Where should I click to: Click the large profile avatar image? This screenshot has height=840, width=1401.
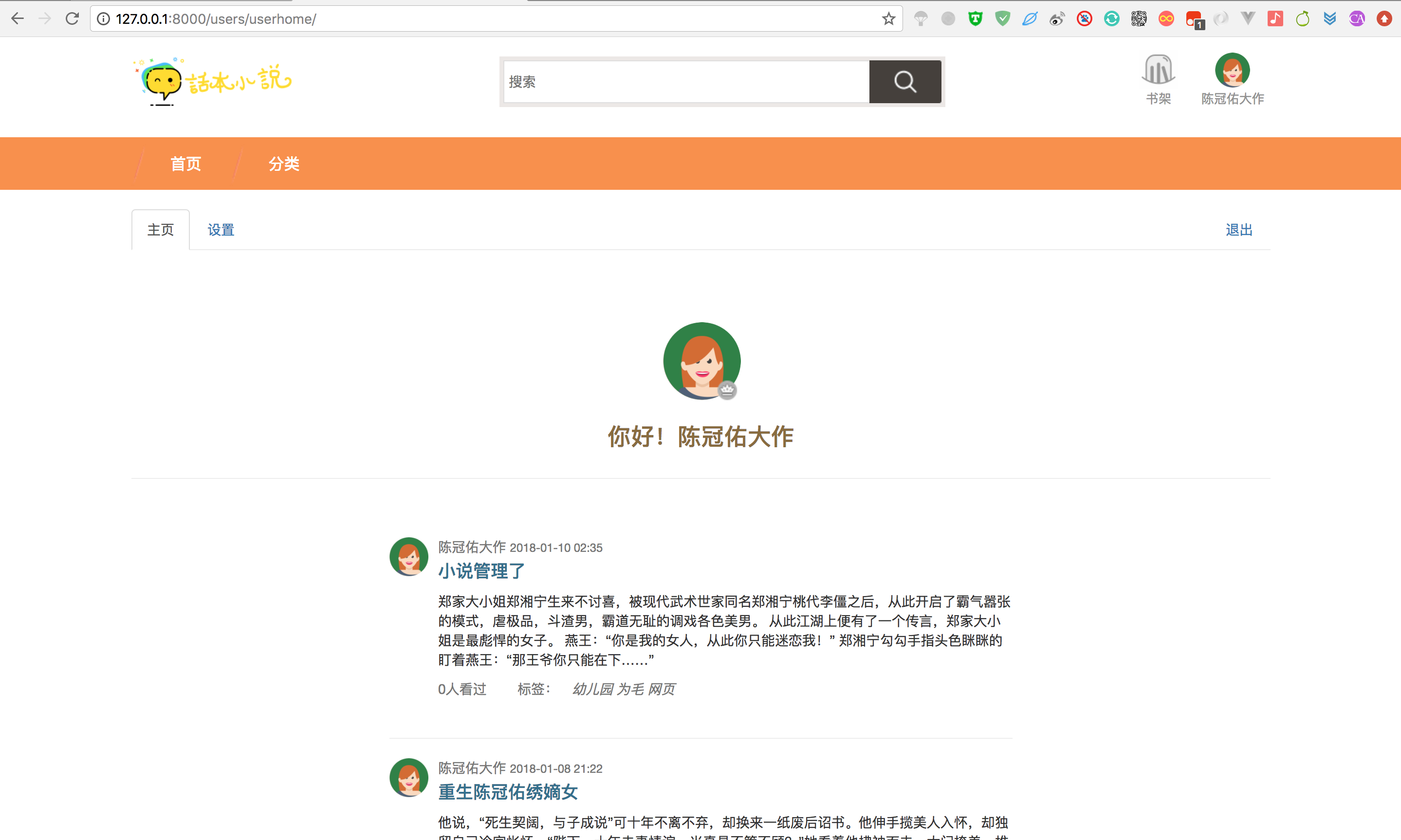pyautogui.click(x=701, y=361)
